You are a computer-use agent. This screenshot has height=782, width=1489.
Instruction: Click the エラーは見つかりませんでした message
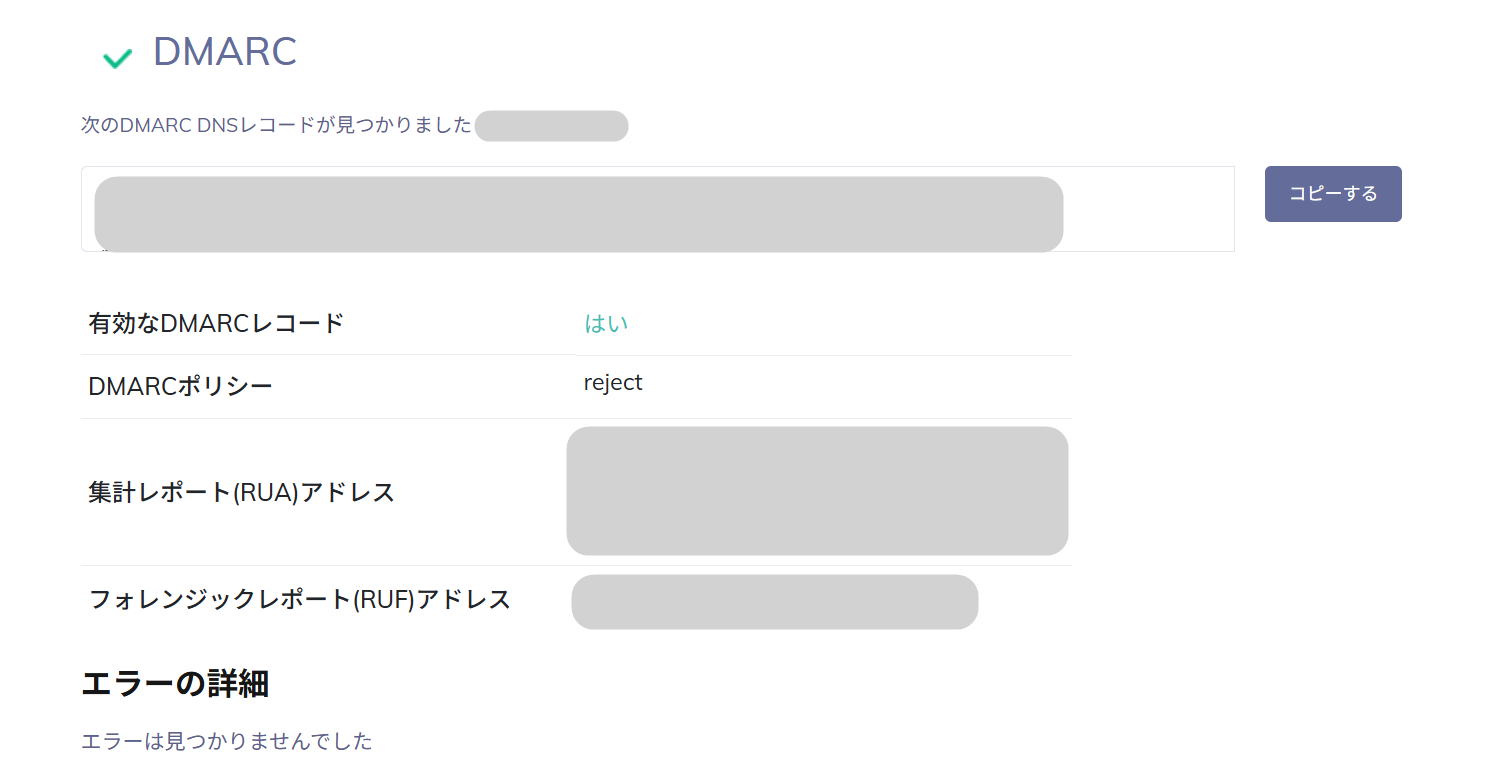pos(226,741)
